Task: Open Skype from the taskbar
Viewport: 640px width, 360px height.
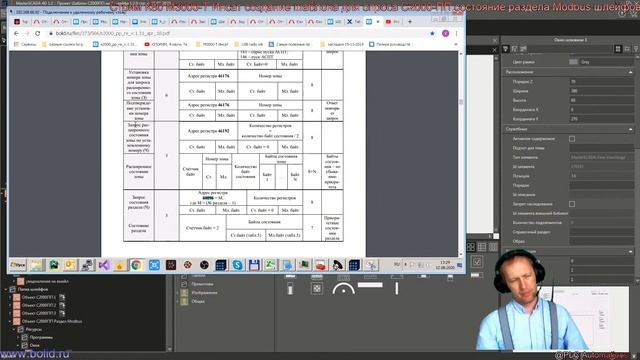Action: click(238, 265)
